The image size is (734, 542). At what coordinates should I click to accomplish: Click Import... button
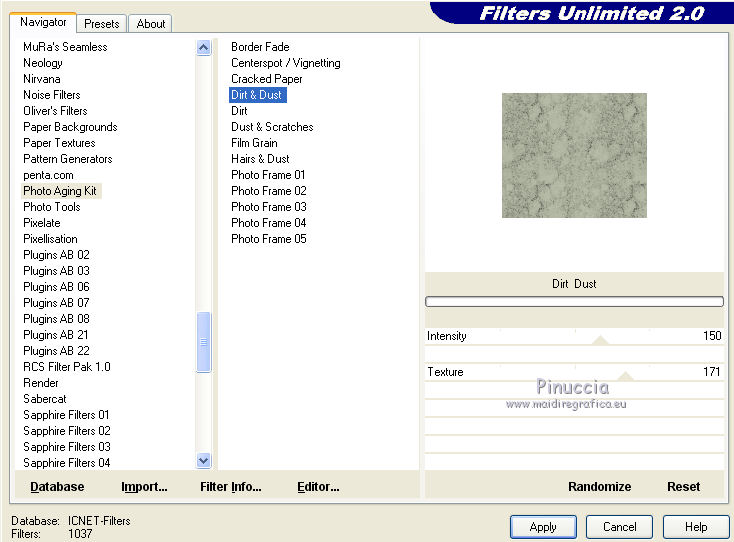(144, 487)
